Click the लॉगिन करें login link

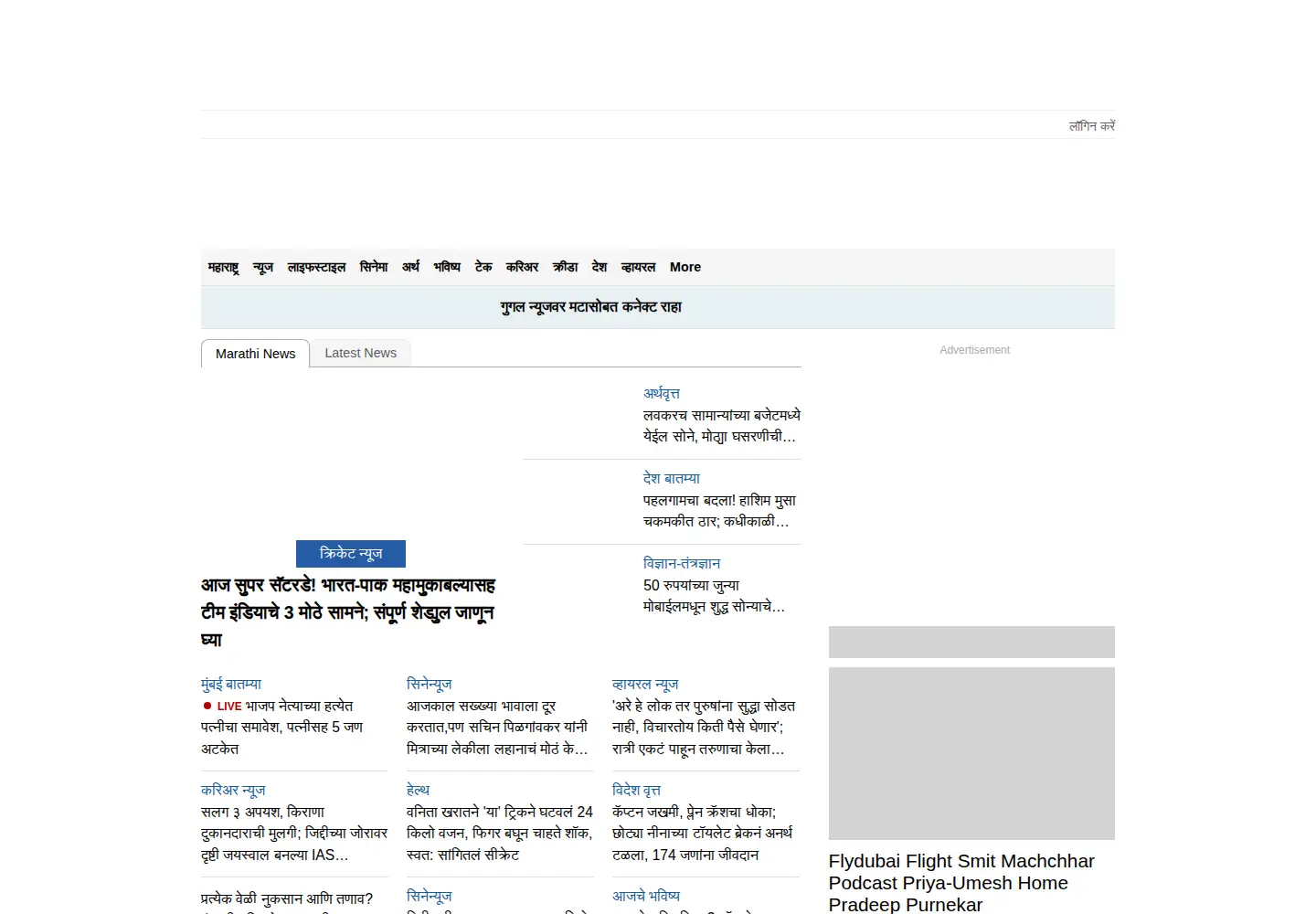pos(1092,126)
